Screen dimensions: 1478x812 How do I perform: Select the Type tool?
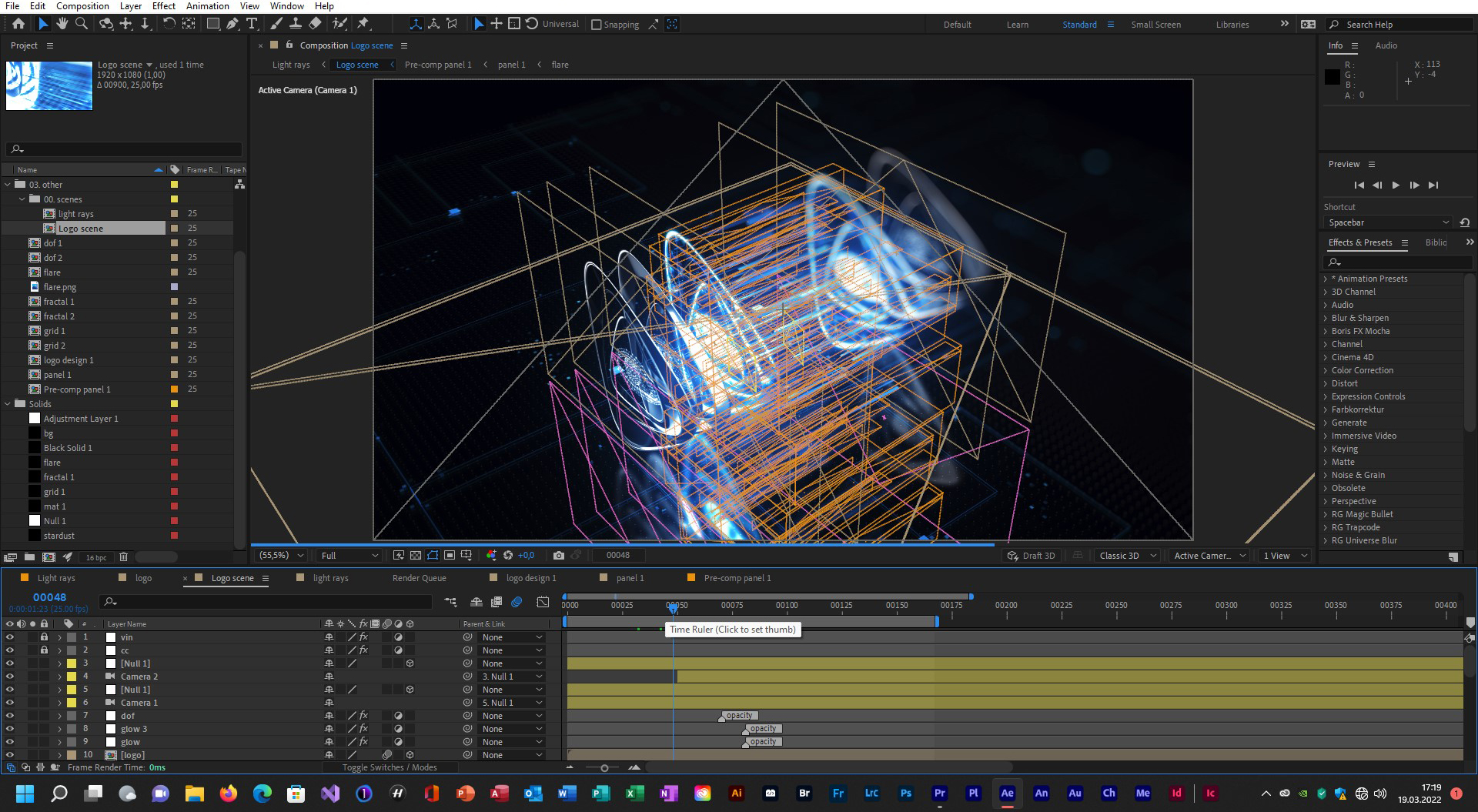252,24
